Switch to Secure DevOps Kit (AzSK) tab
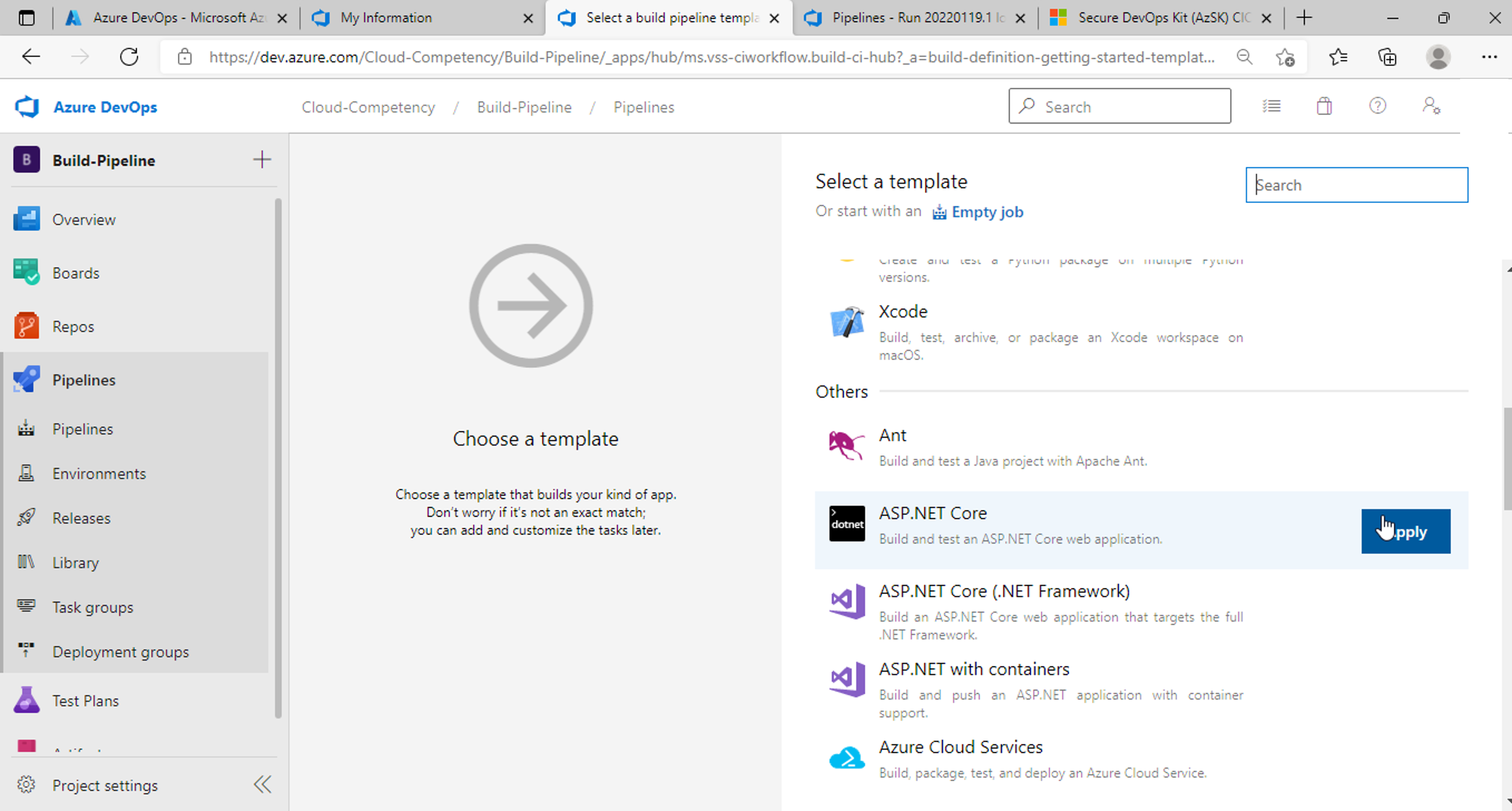This screenshot has width=1512, height=811. (x=1160, y=18)
